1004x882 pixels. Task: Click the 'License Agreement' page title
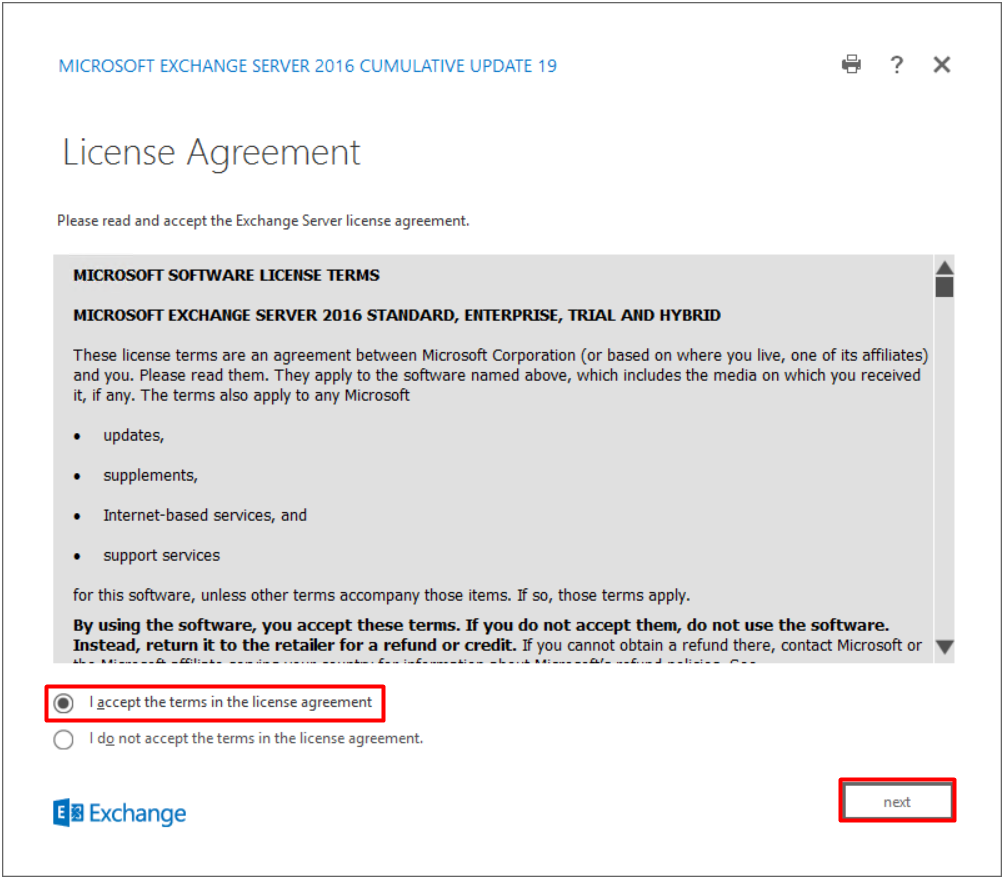click(211, 153)
